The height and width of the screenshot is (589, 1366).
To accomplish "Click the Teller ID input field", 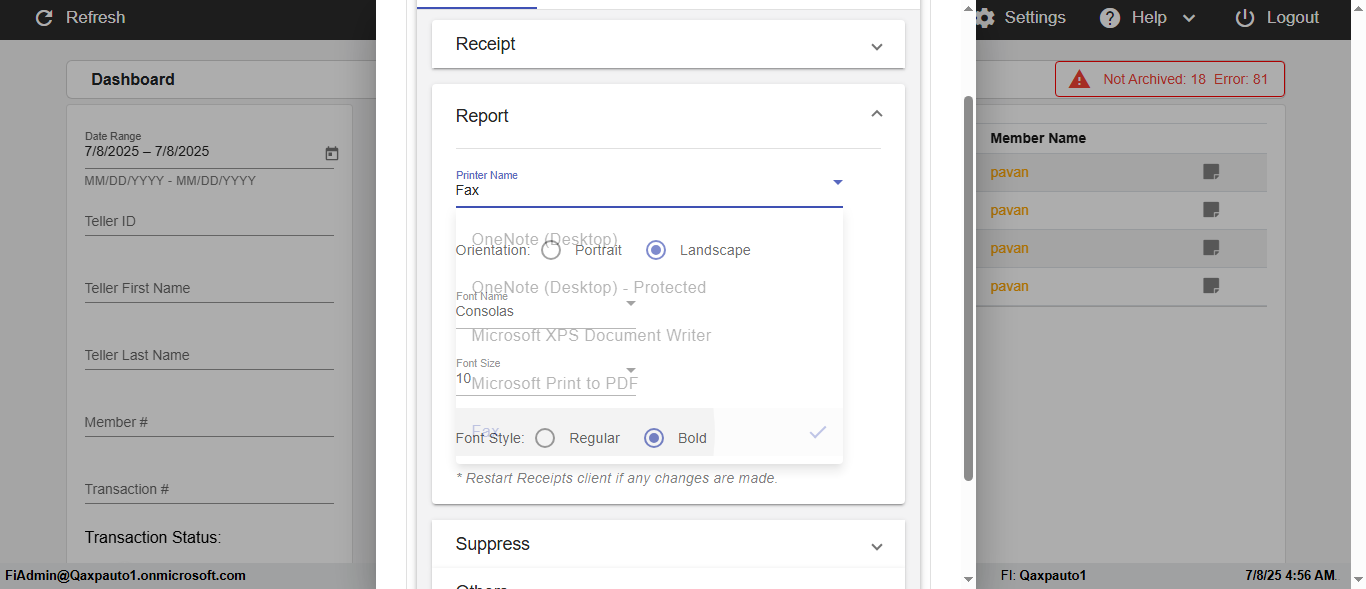I will pyautogui.click(x=208, y=222).
